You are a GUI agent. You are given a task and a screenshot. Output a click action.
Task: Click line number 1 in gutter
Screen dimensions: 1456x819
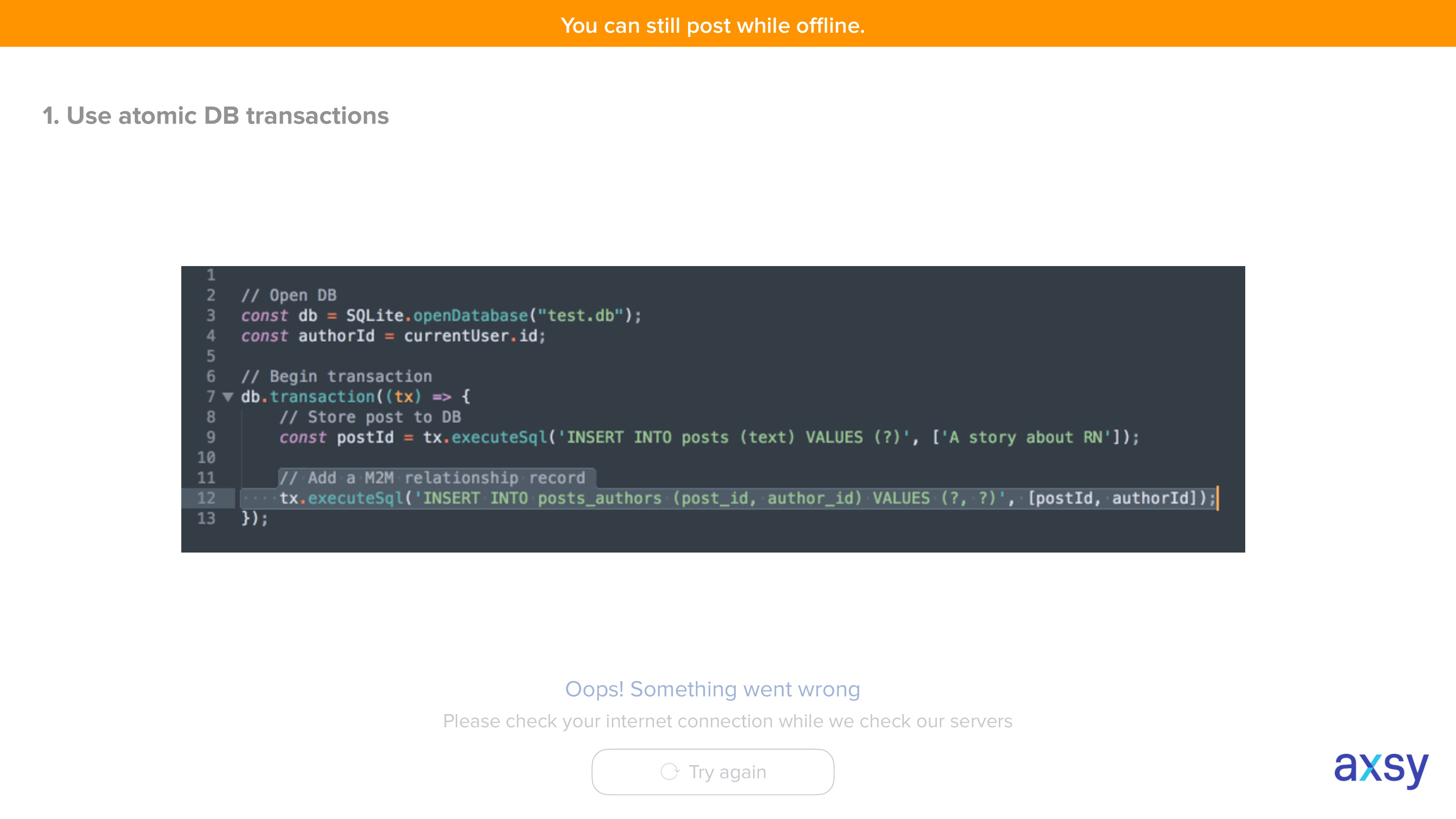click(211, 275)
